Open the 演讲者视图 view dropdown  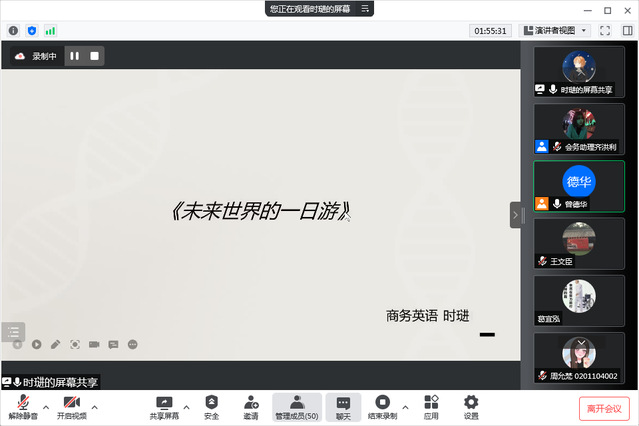(x=557, y=31)
